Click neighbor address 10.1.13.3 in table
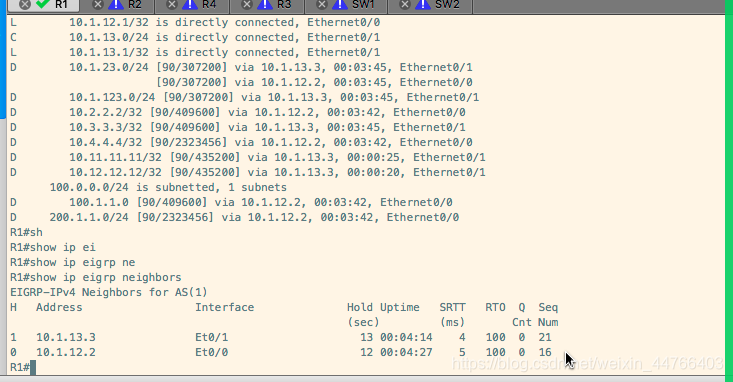 66,337
